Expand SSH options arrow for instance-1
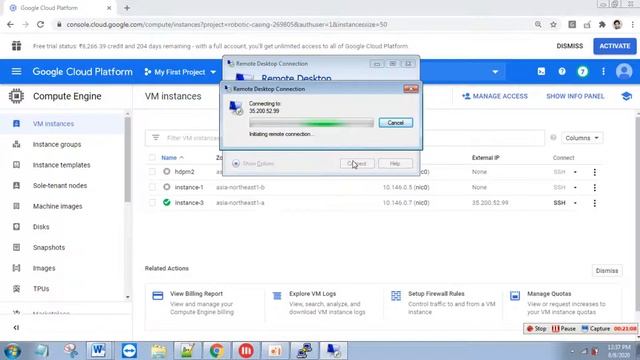 tap(575, 188)
